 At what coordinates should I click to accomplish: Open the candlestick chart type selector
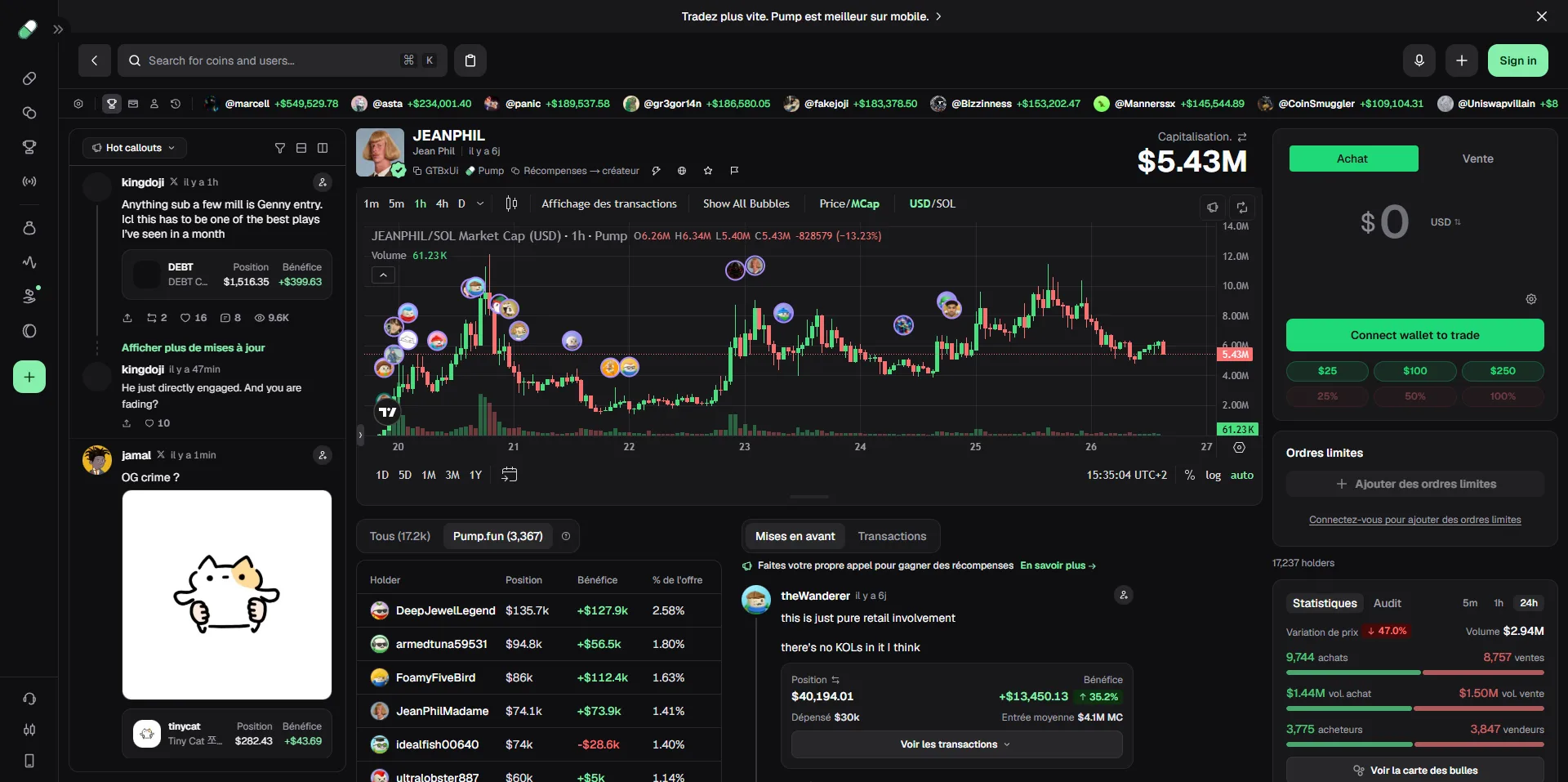(x=511, y=203)
